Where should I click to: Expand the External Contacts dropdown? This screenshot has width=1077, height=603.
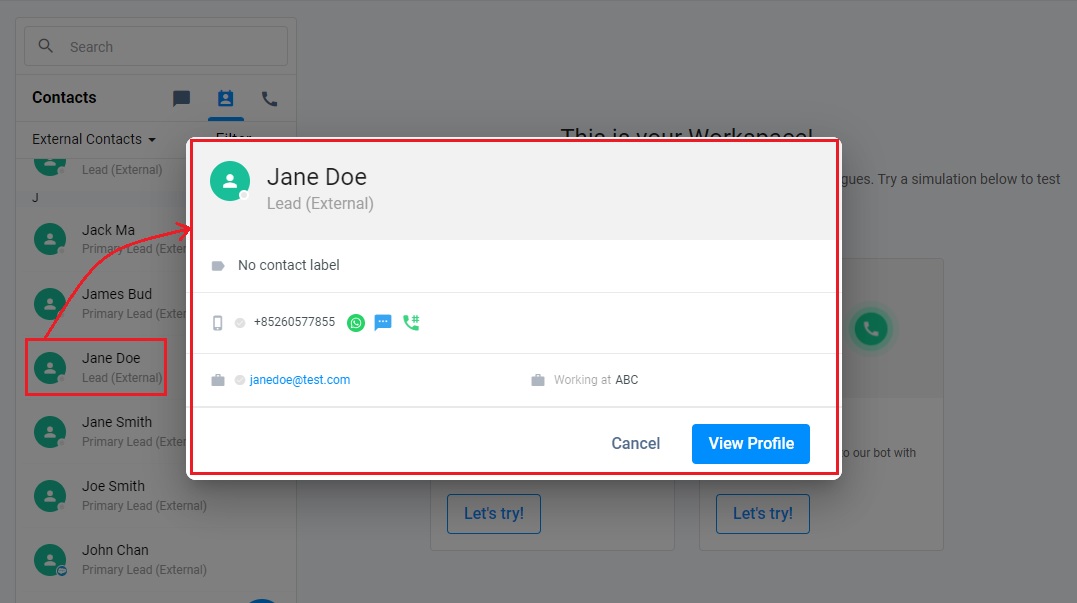[94, 139]
